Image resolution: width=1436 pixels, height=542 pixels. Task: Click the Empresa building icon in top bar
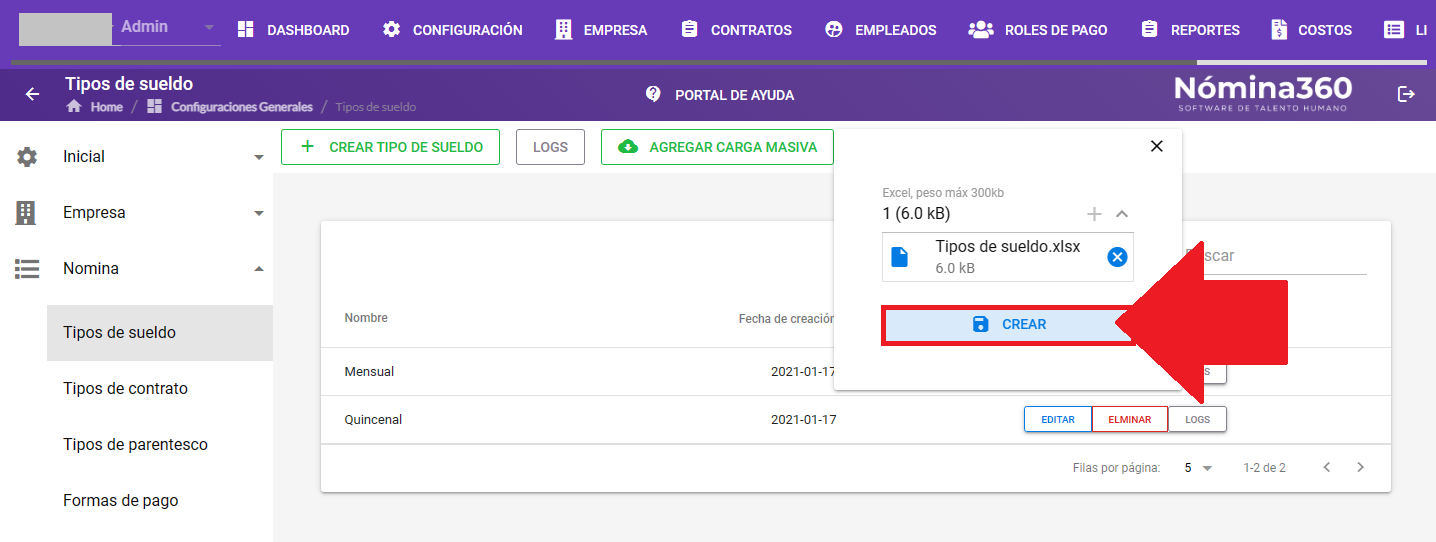(564, 30)
